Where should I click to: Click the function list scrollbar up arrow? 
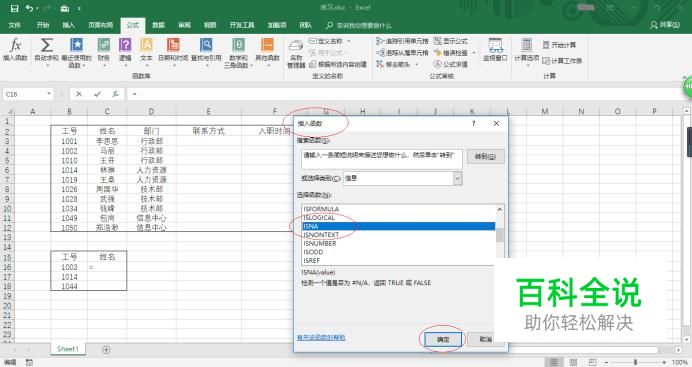[x=500, y=210]
